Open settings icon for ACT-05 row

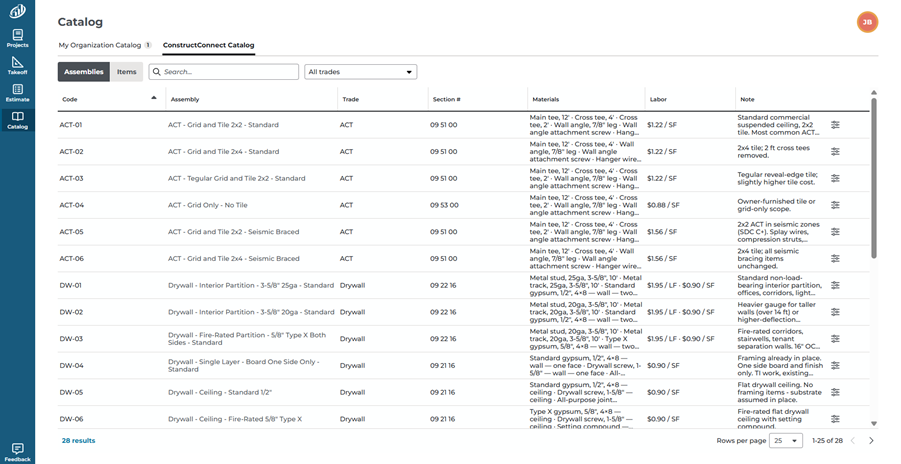point(835,232)
